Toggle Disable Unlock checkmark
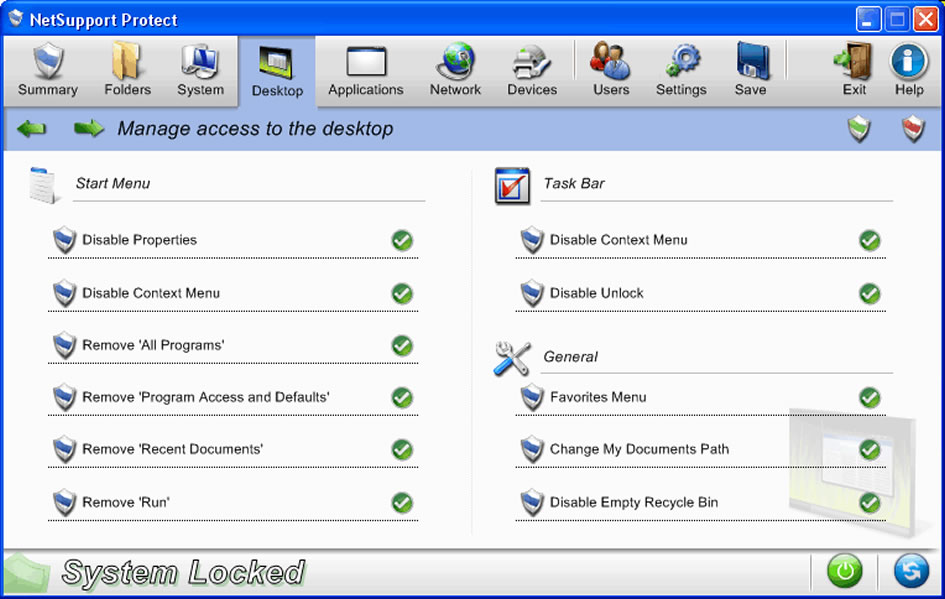The width and height of the screenshot is (945, 599). point(870,293)
